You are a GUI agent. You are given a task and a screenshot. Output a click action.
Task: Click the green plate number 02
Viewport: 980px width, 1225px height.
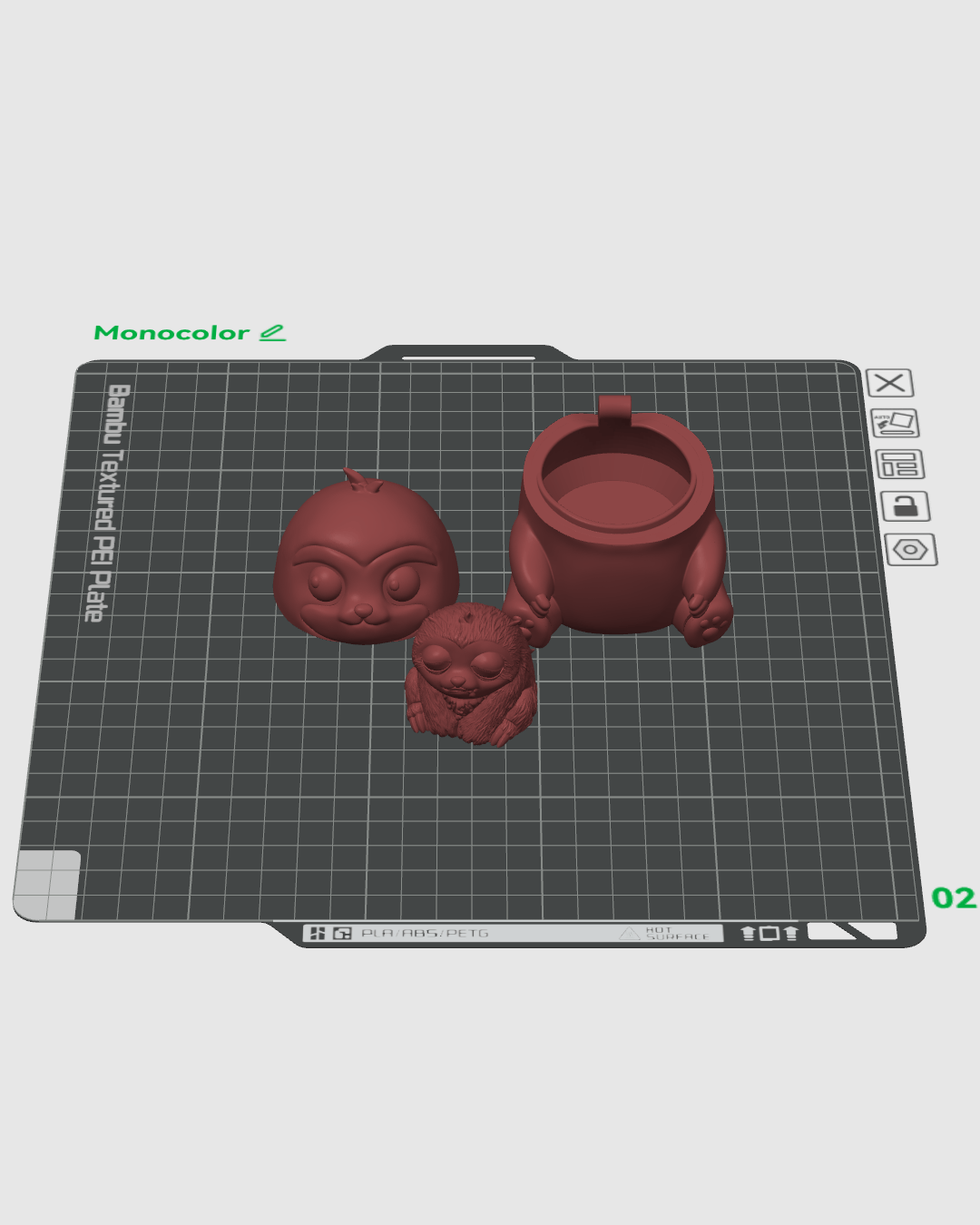click(954, 897)
